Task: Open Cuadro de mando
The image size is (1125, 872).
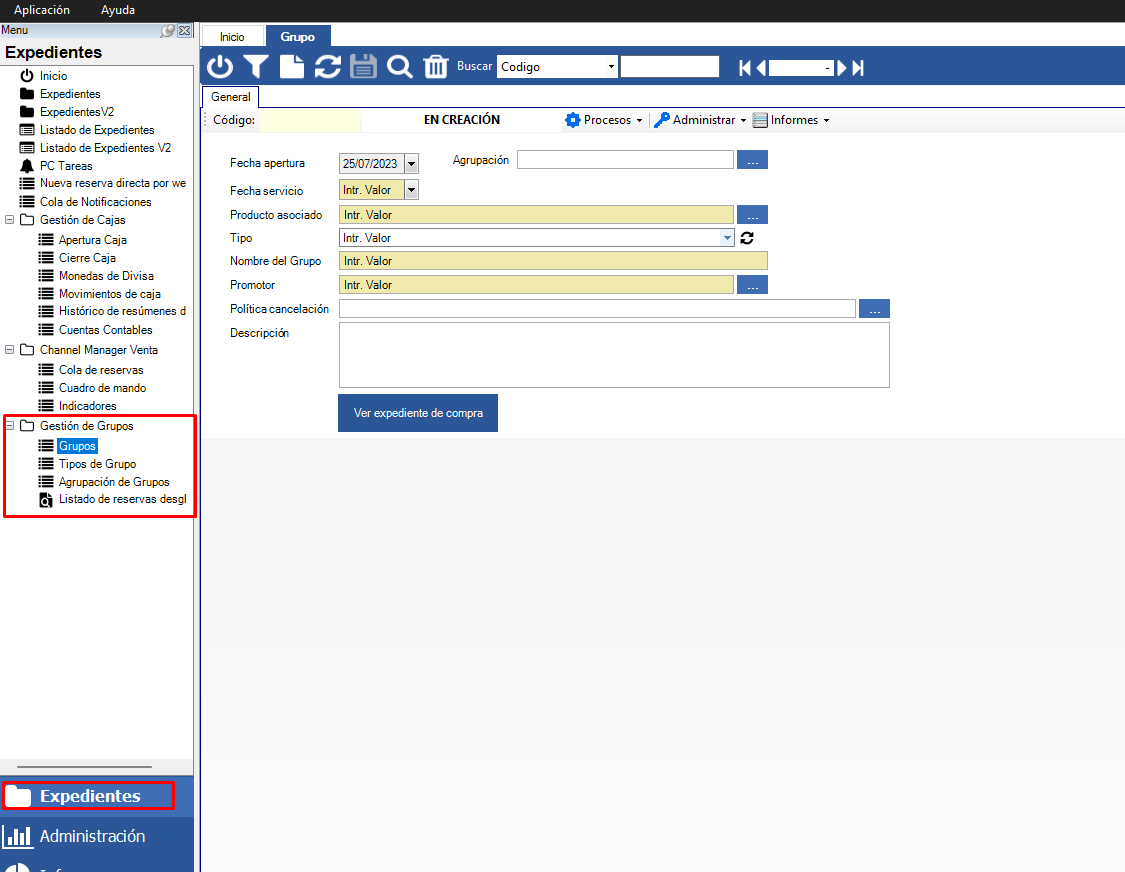Action: coord(103,388)
